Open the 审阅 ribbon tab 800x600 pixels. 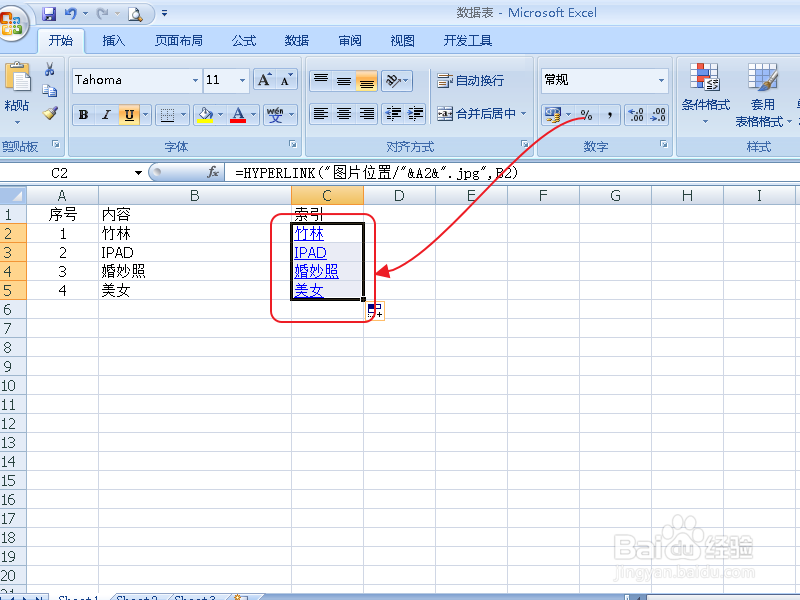pyautogui.click(x=350, y=40)
